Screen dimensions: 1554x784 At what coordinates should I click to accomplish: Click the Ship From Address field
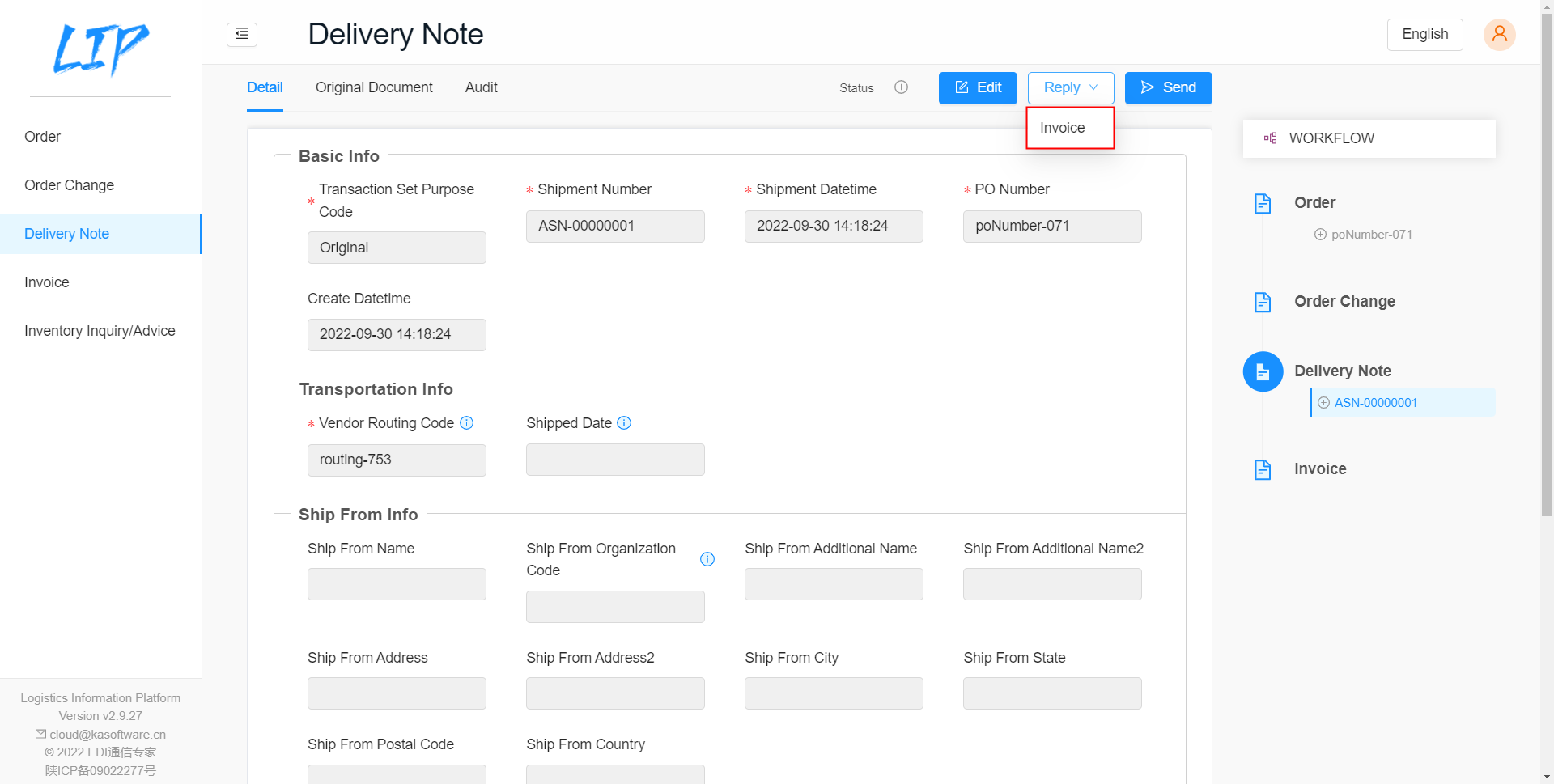pyautogui.click(x=397, y=693)
